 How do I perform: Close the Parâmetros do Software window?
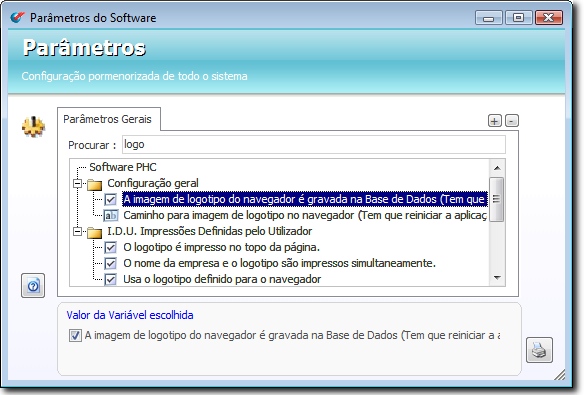click(549, 18)
